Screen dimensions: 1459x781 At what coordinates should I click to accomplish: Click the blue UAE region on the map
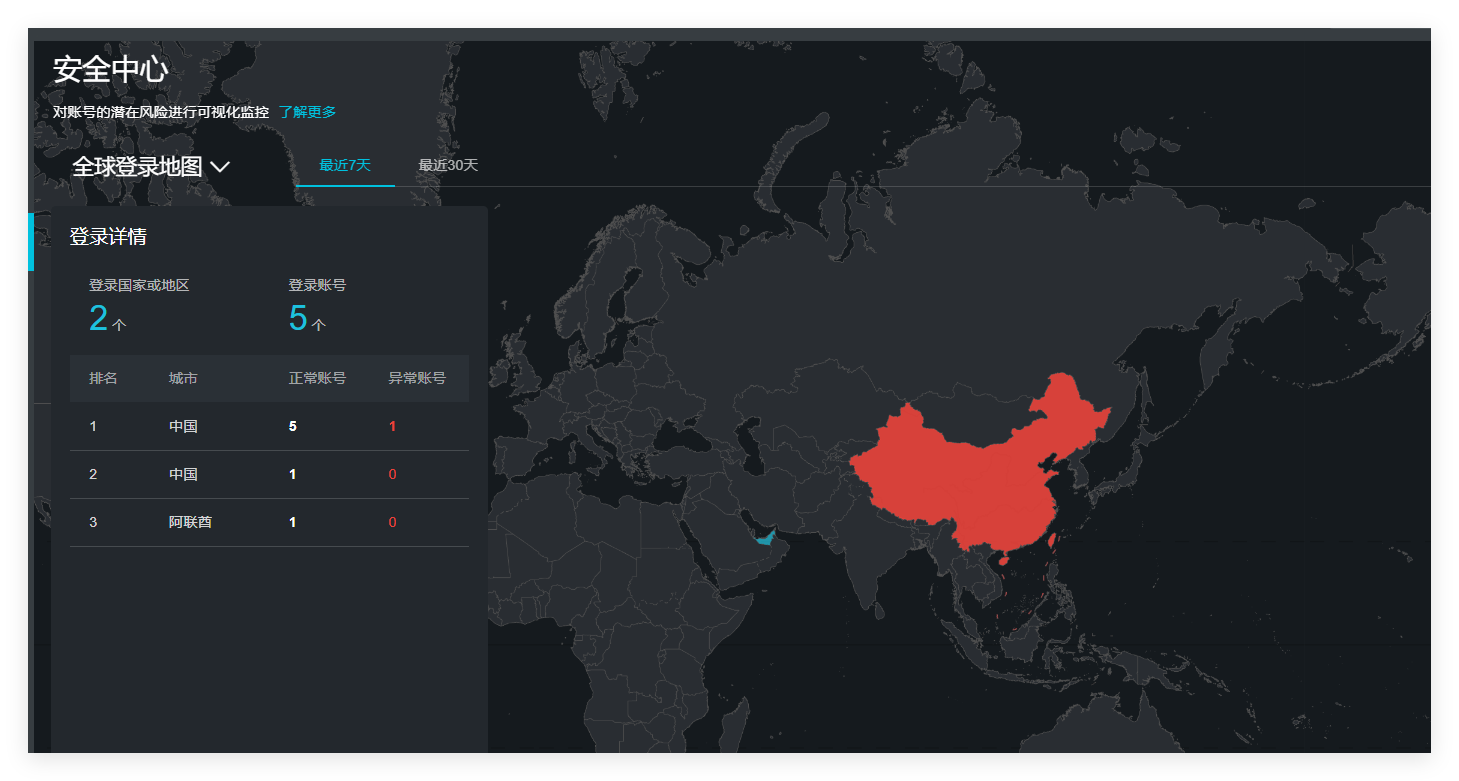(x=766, y=538)
